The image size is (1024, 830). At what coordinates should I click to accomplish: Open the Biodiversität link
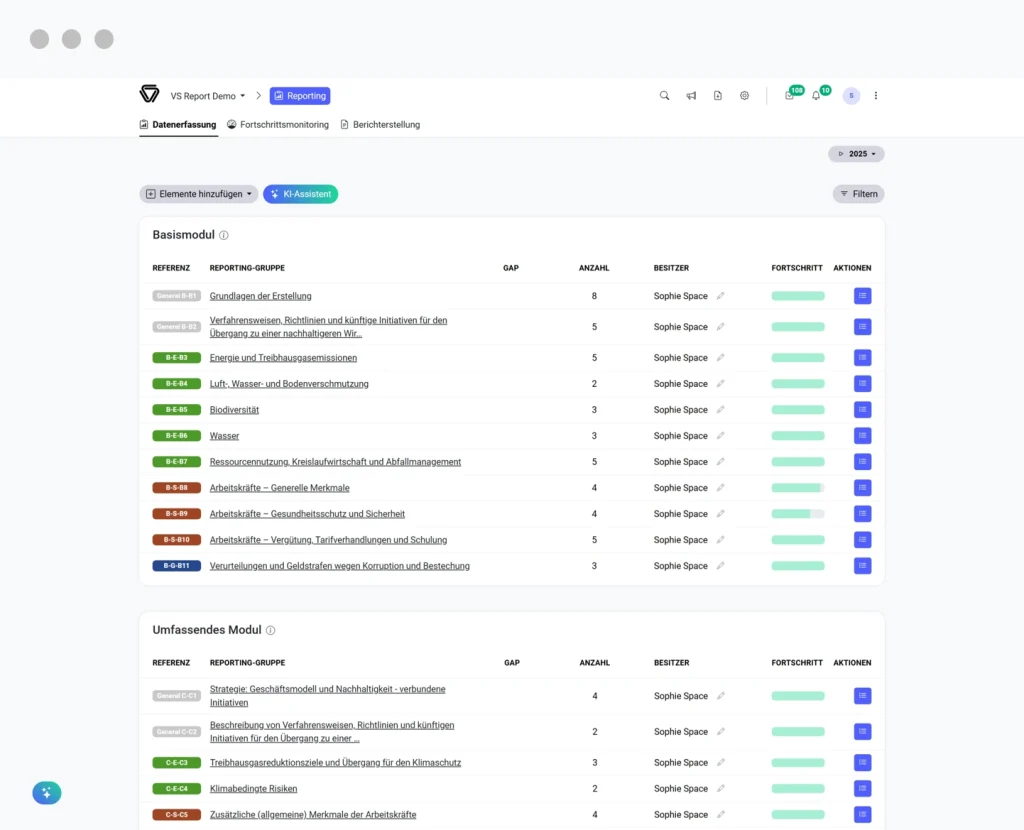click(234, 410)
